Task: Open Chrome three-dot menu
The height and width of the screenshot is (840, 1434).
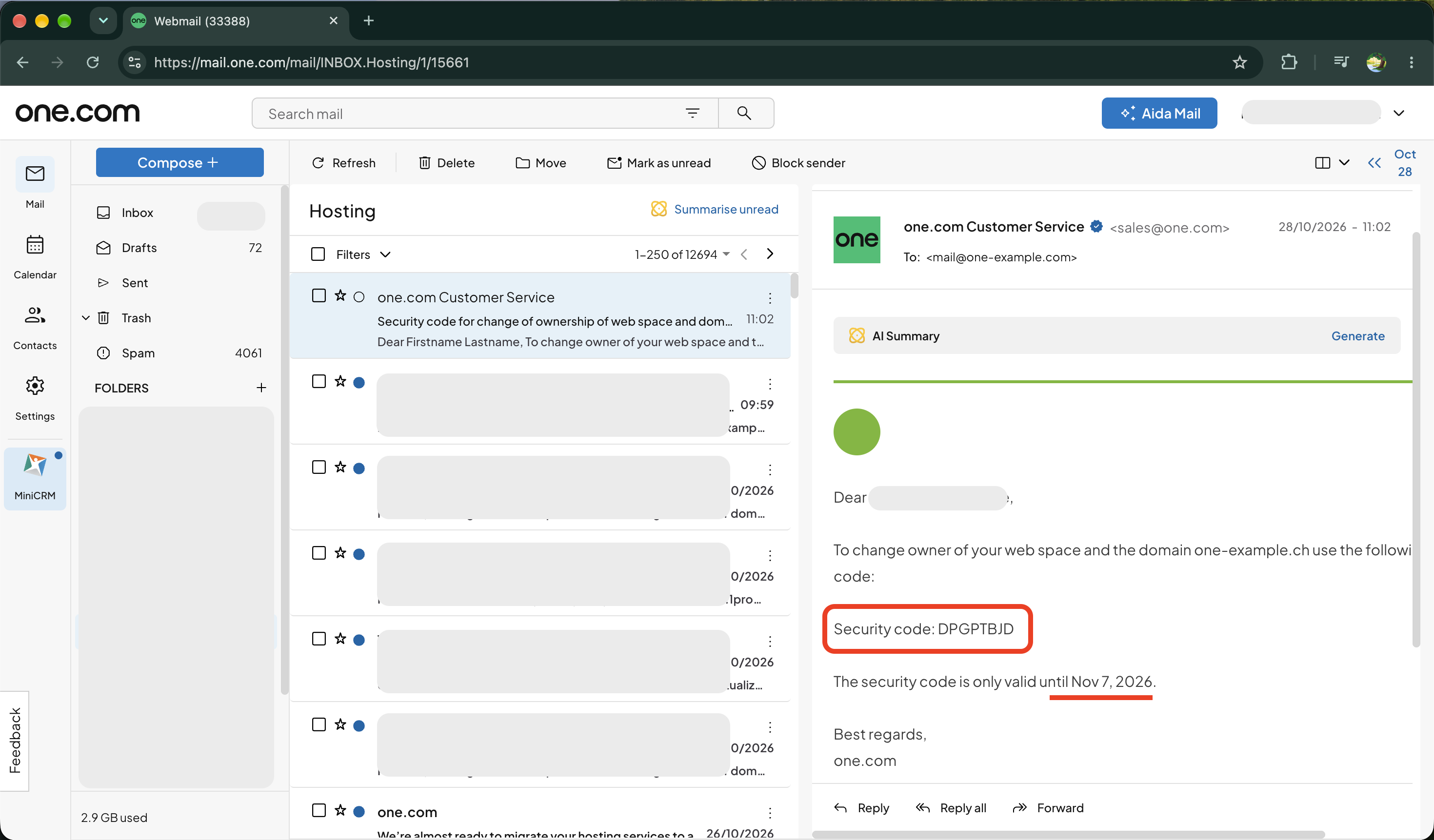Action: coord(1411,62)
